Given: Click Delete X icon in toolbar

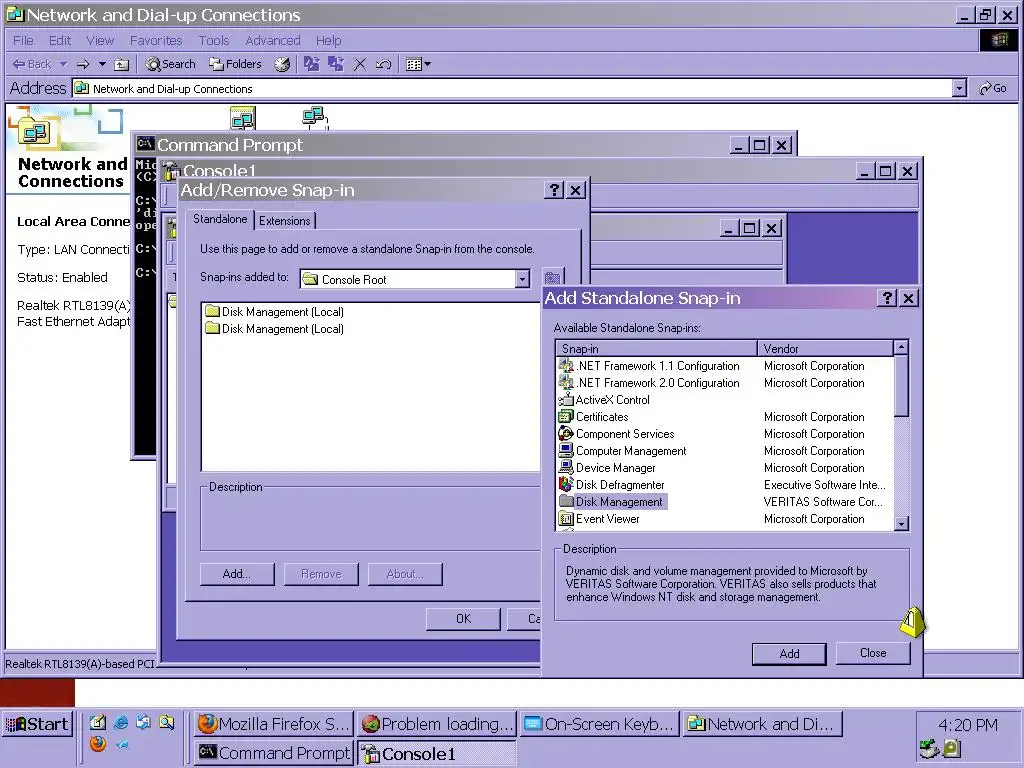Looking at the screenshot, I should pyautogui.click(x=359, y=64).
